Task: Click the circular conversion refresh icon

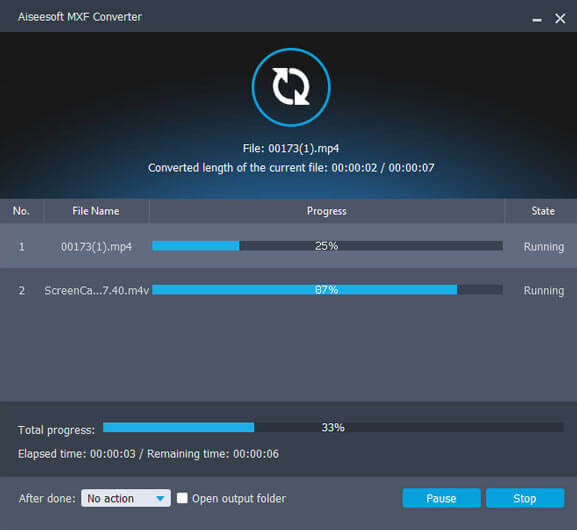Action: click(291, 87)
